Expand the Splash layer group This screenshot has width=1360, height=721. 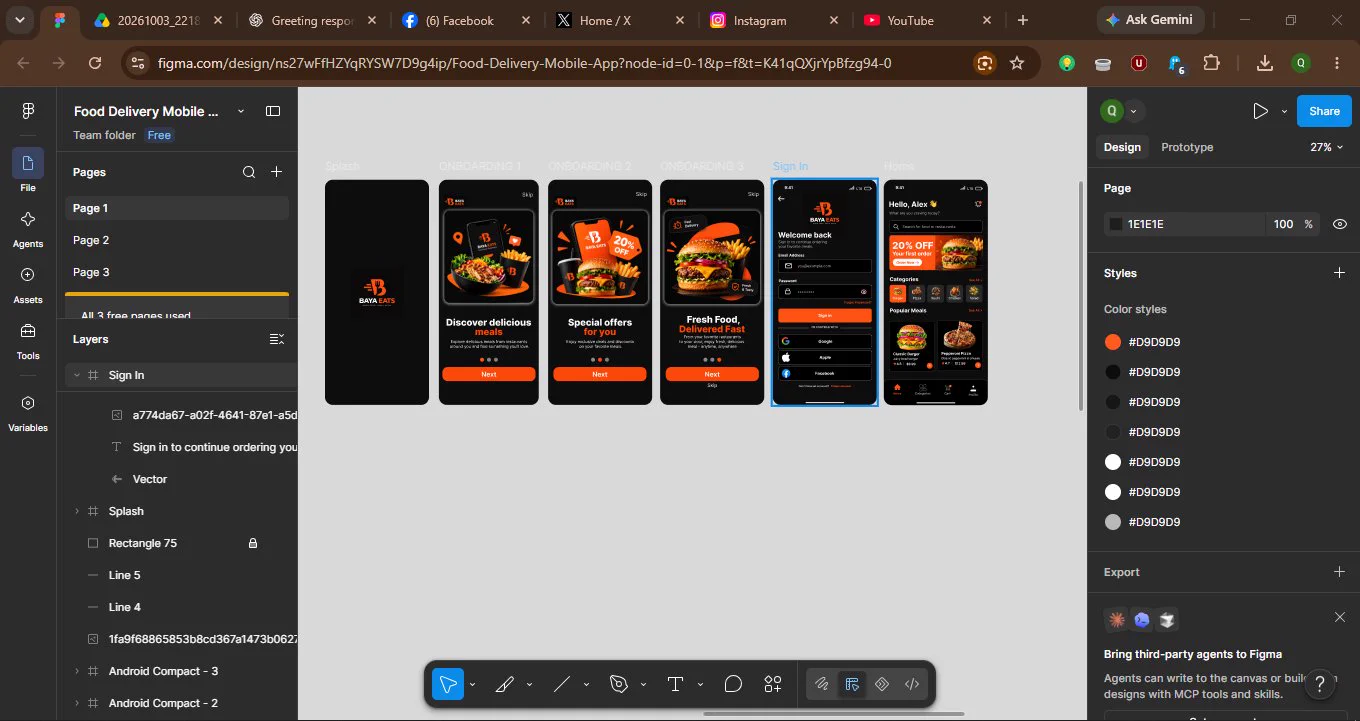coord(77,511)
